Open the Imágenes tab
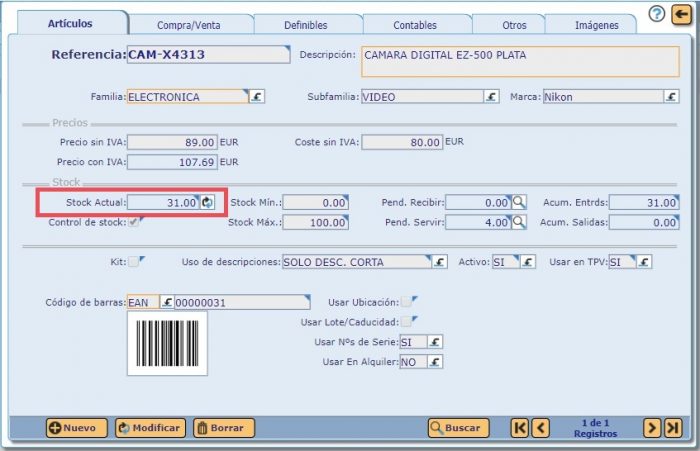The width and height of the screenshot is (700, 451). point(596,24)
